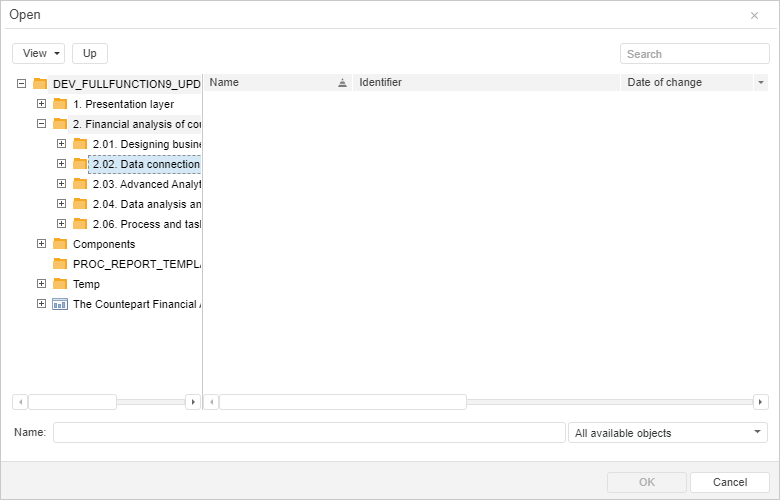
Task: Collapse the 2. Financial analysis node
Action: pyautogui.click(x=41, y=124)
